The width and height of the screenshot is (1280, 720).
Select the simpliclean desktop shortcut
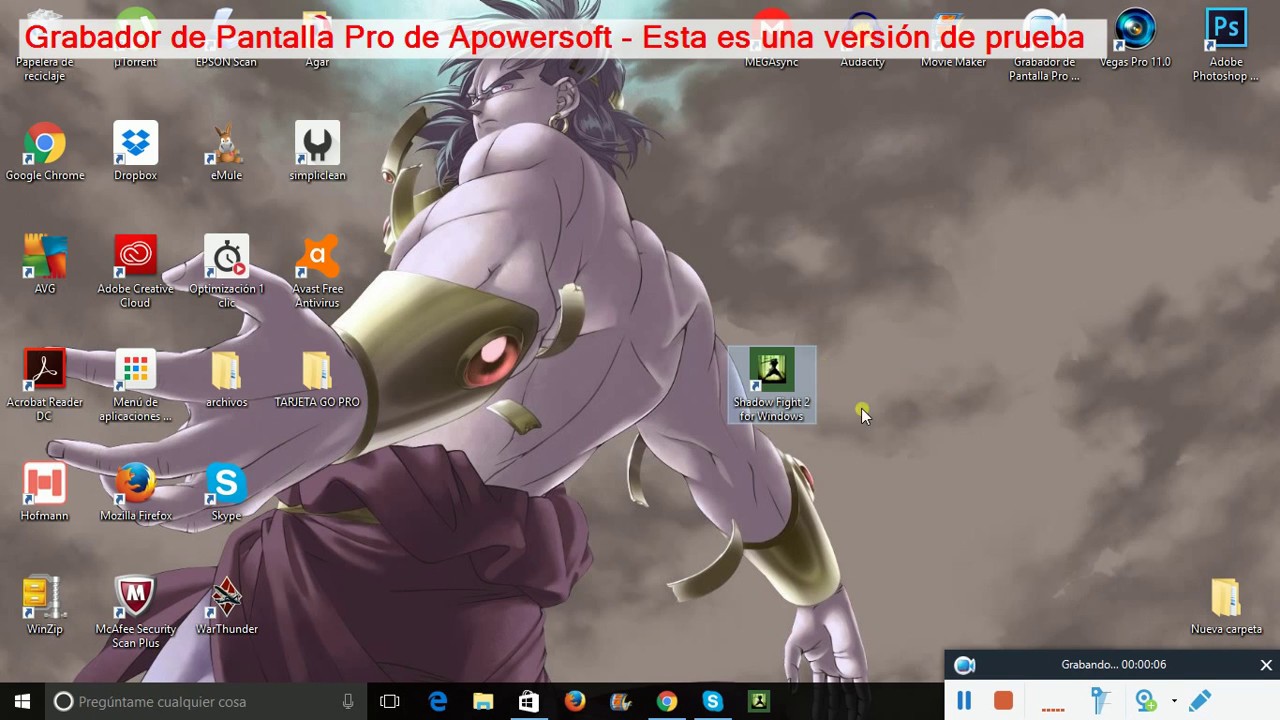(317, 153)
